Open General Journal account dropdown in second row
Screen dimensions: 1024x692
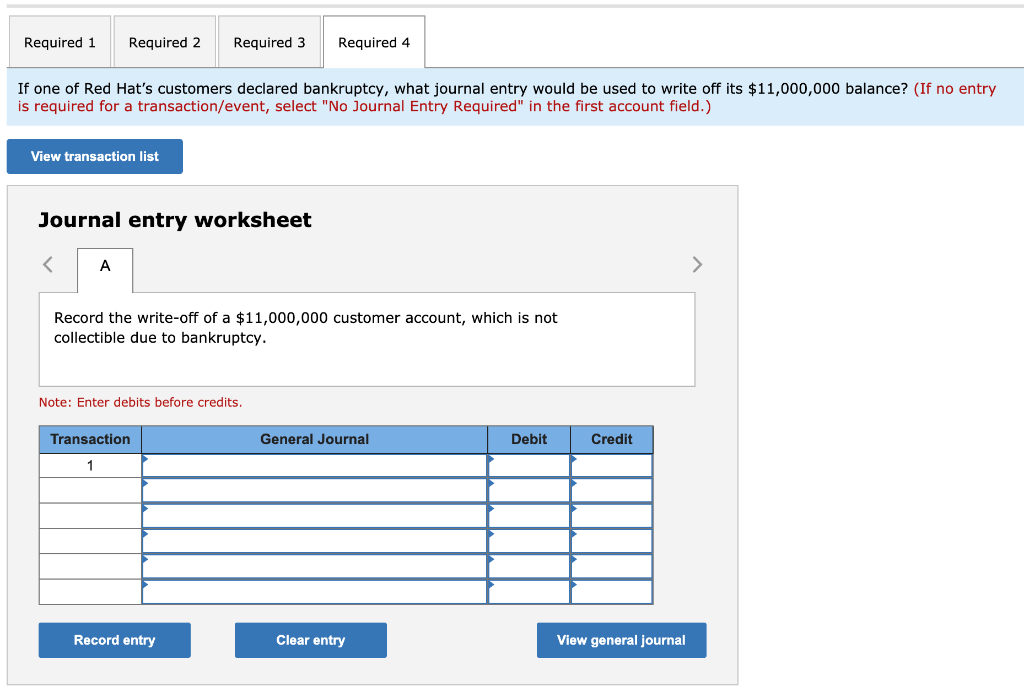(315, 490)
